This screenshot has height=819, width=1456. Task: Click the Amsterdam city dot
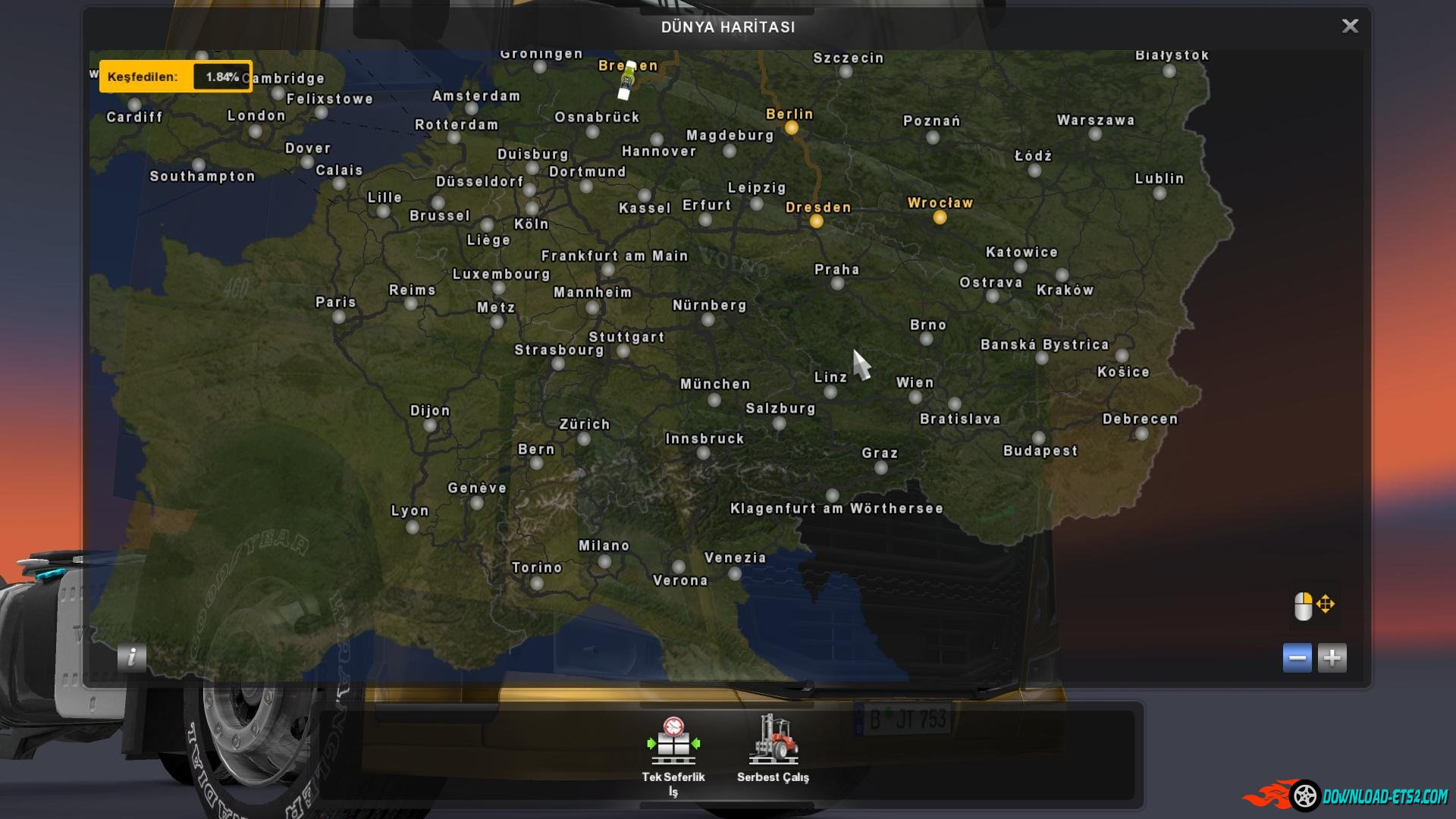click(471, 110)
